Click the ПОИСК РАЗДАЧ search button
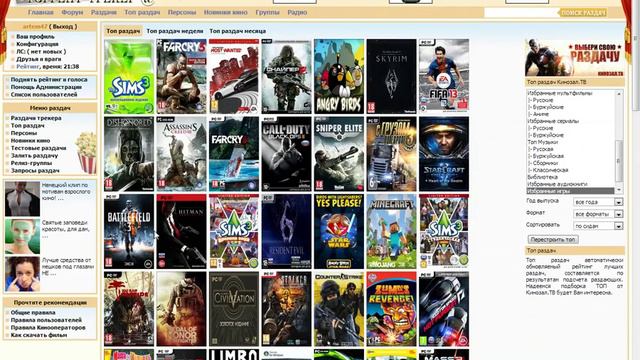Viewport: 640px width, 360px height. 583,13
